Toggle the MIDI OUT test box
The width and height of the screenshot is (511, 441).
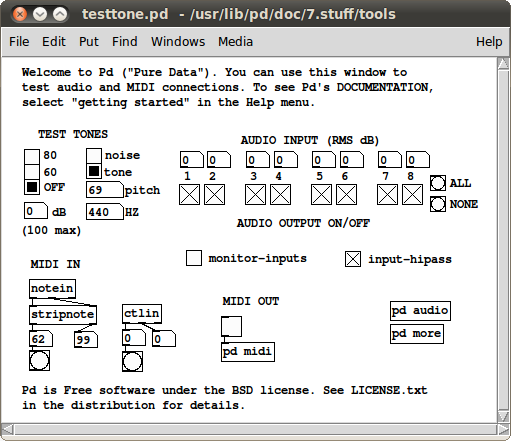pyautogui.click(x=231, y=326)
